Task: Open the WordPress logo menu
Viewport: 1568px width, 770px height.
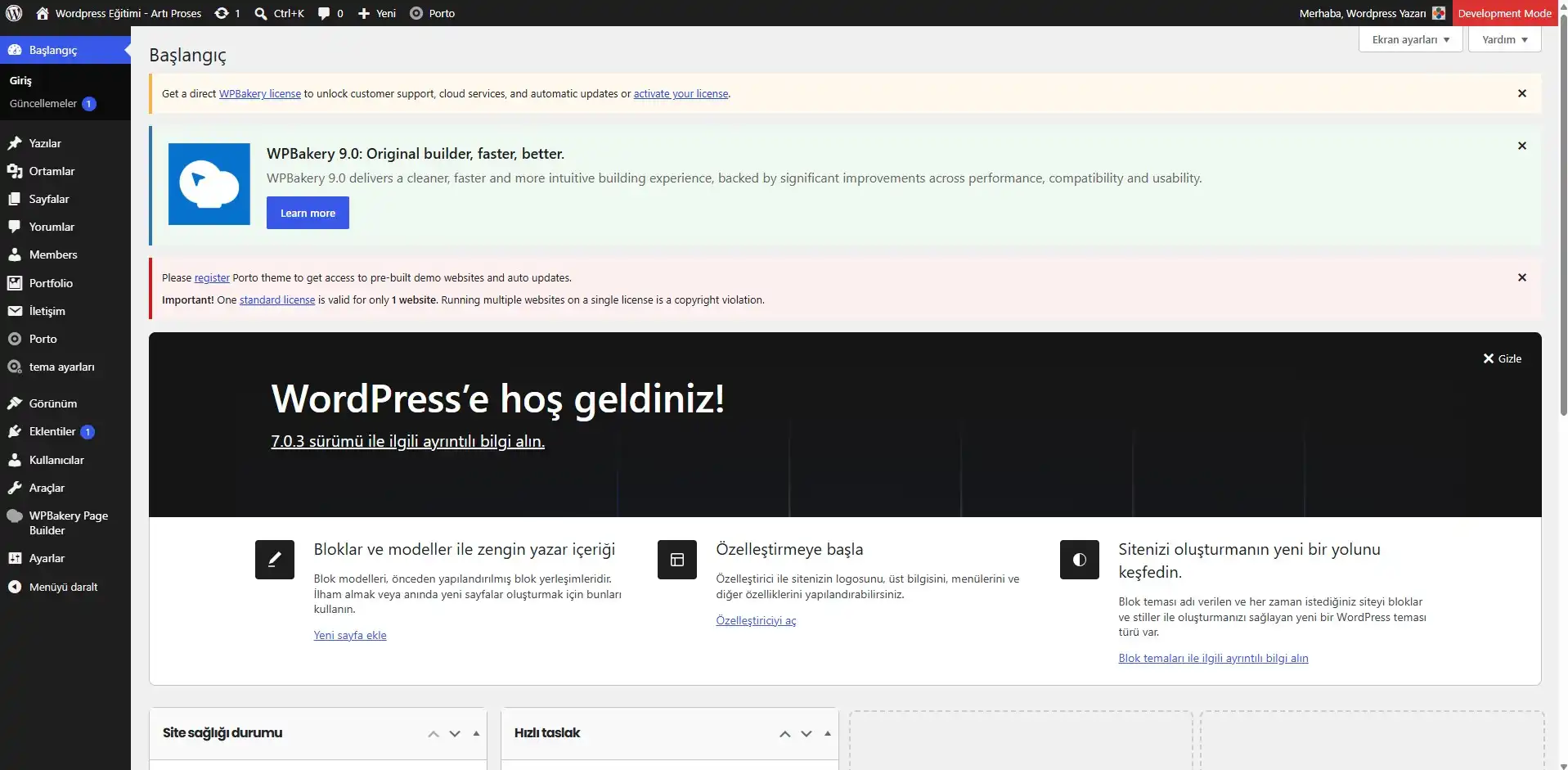Action: click(14, 13)
